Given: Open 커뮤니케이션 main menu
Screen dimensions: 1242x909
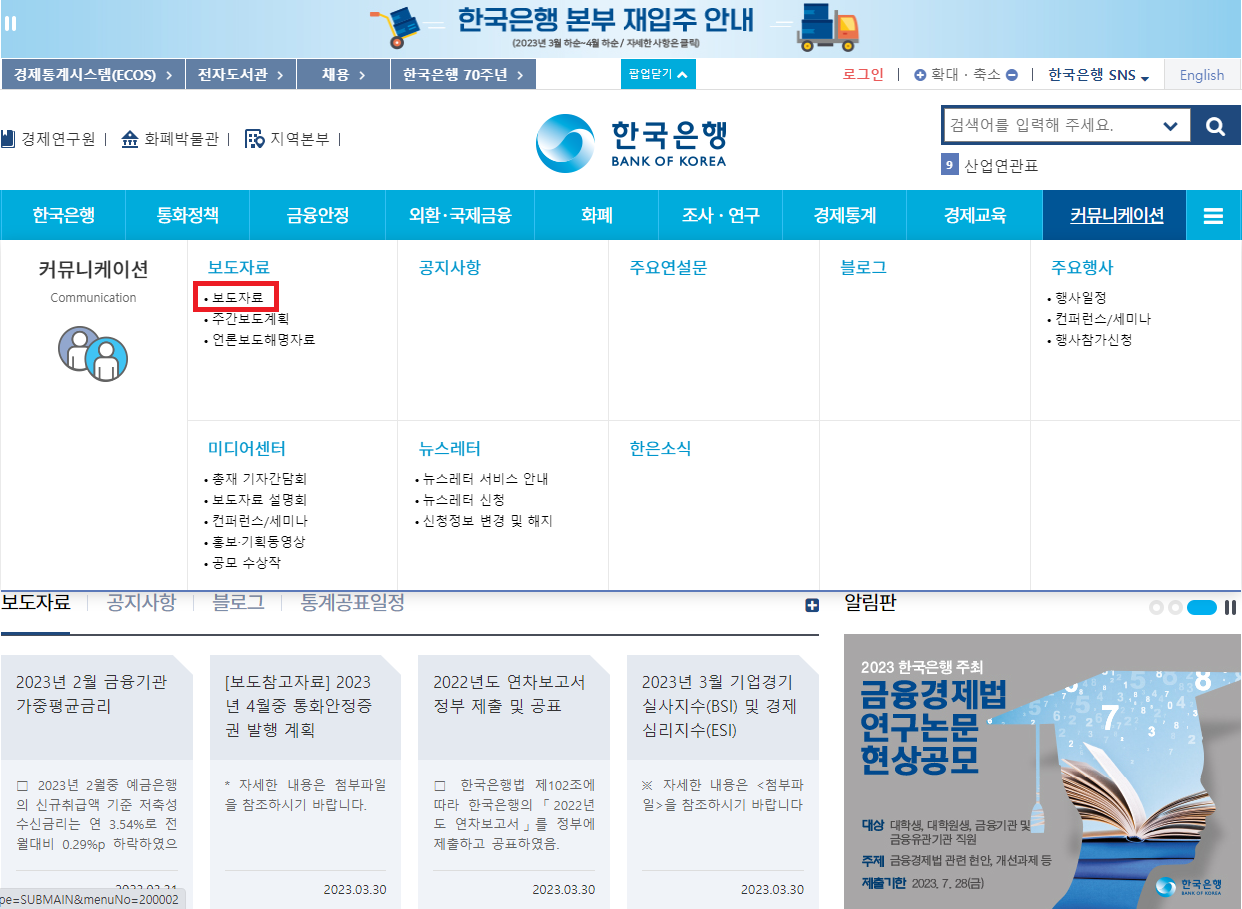Looking at the screenshot, I should [x=1115, y=215].
